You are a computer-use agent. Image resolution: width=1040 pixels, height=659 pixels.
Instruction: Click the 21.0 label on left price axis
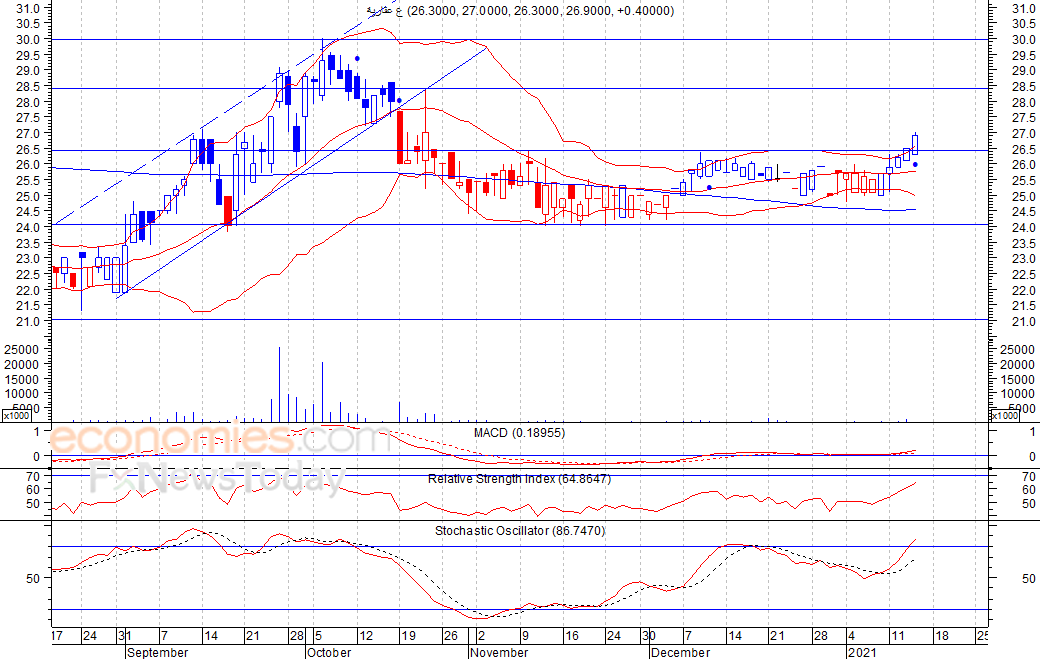point(28,322)
